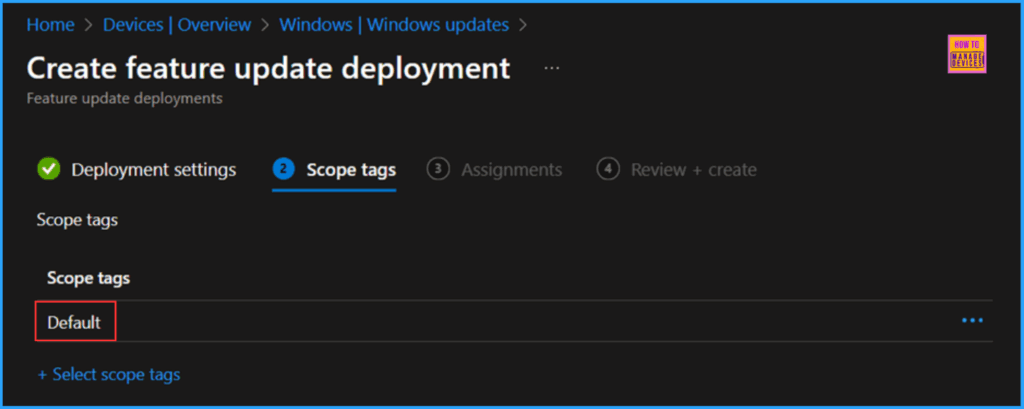Click the green checkmark icon for Deployment settings
The image size is (1024, 409).
(x=48, y=169)
